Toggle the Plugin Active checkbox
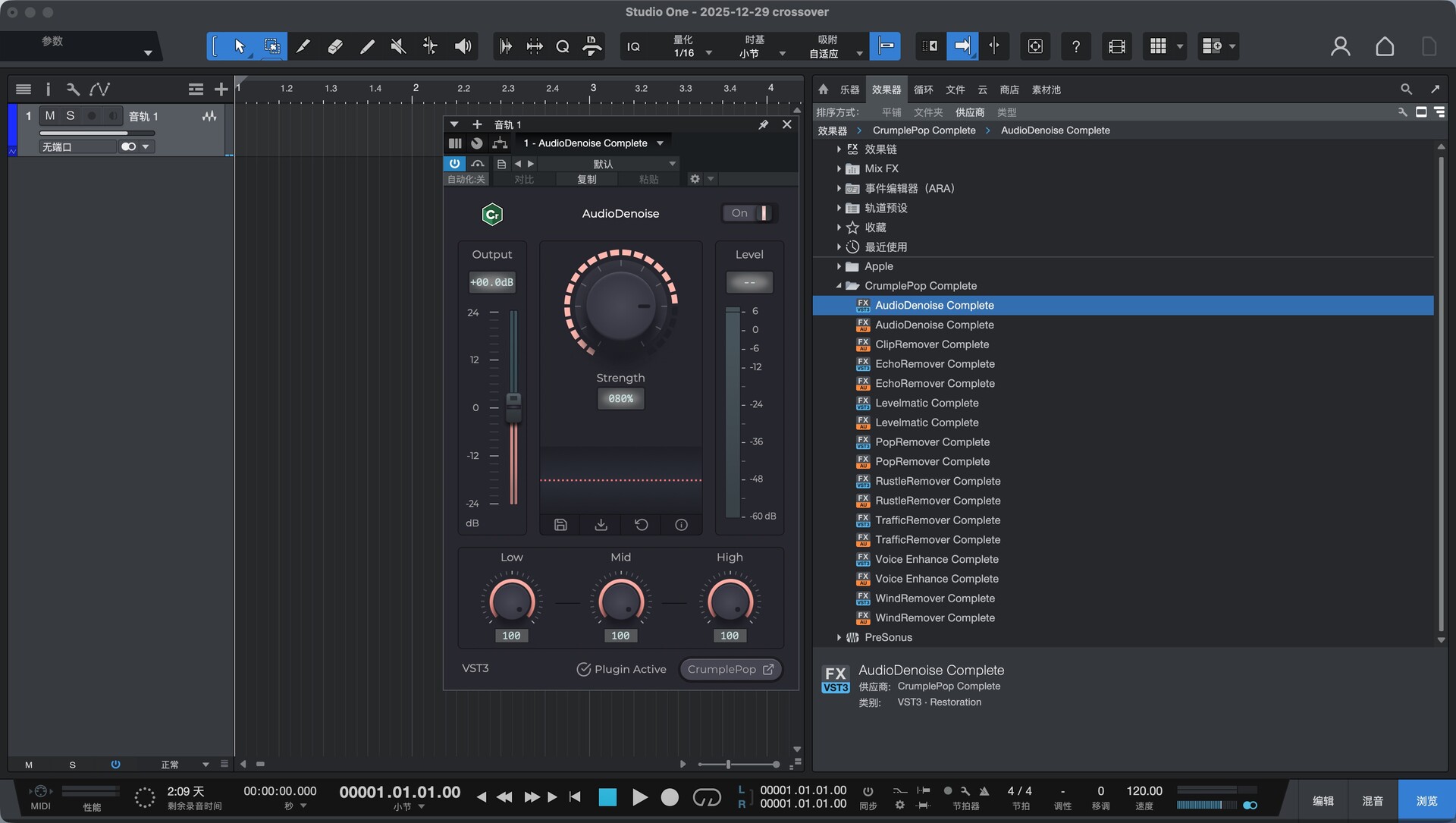The height and width of the screenshot is (823, 1456). [x=583, y=669]
